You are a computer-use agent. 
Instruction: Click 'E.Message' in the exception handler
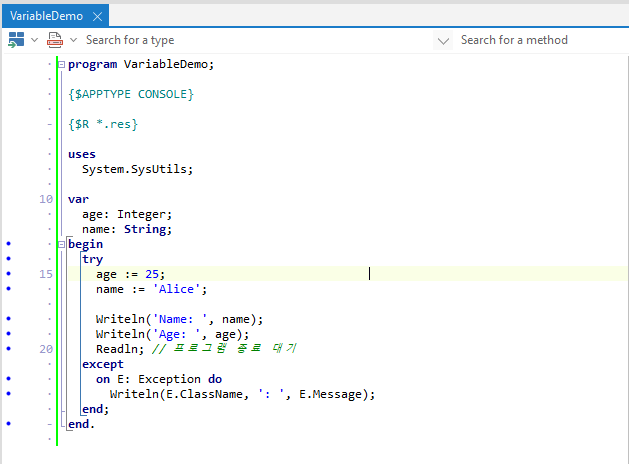(331, 395)
